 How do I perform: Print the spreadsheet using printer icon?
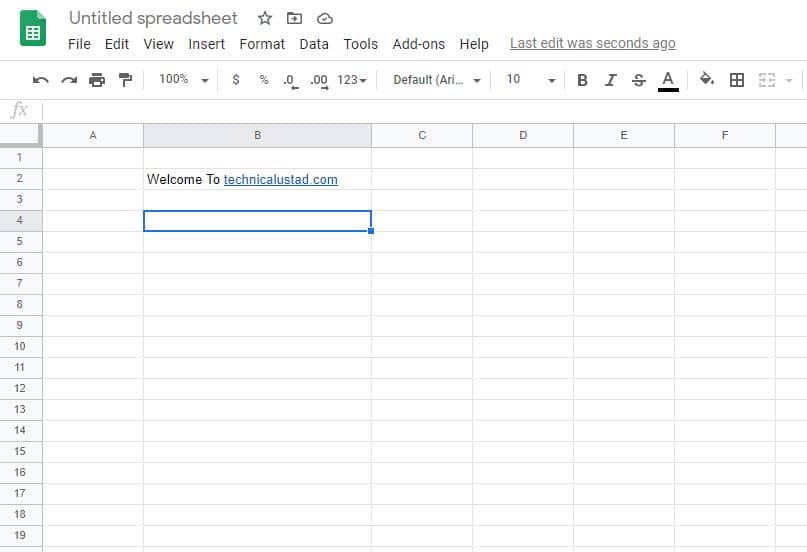[97, 80]
